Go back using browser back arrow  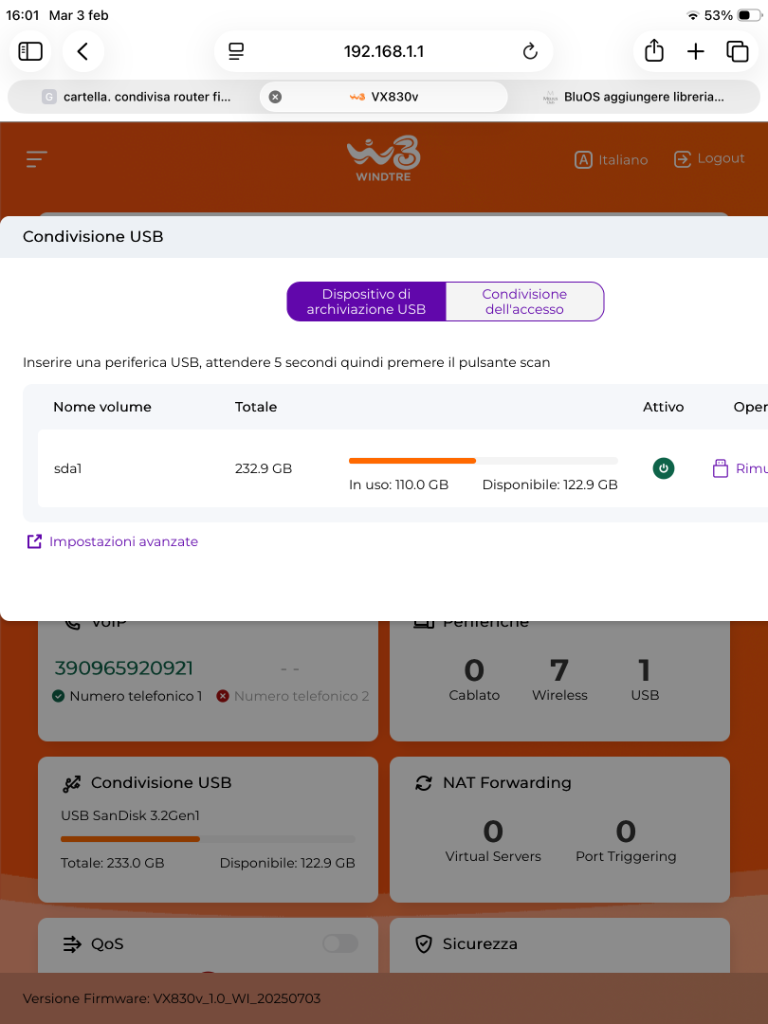click(83, 51)
